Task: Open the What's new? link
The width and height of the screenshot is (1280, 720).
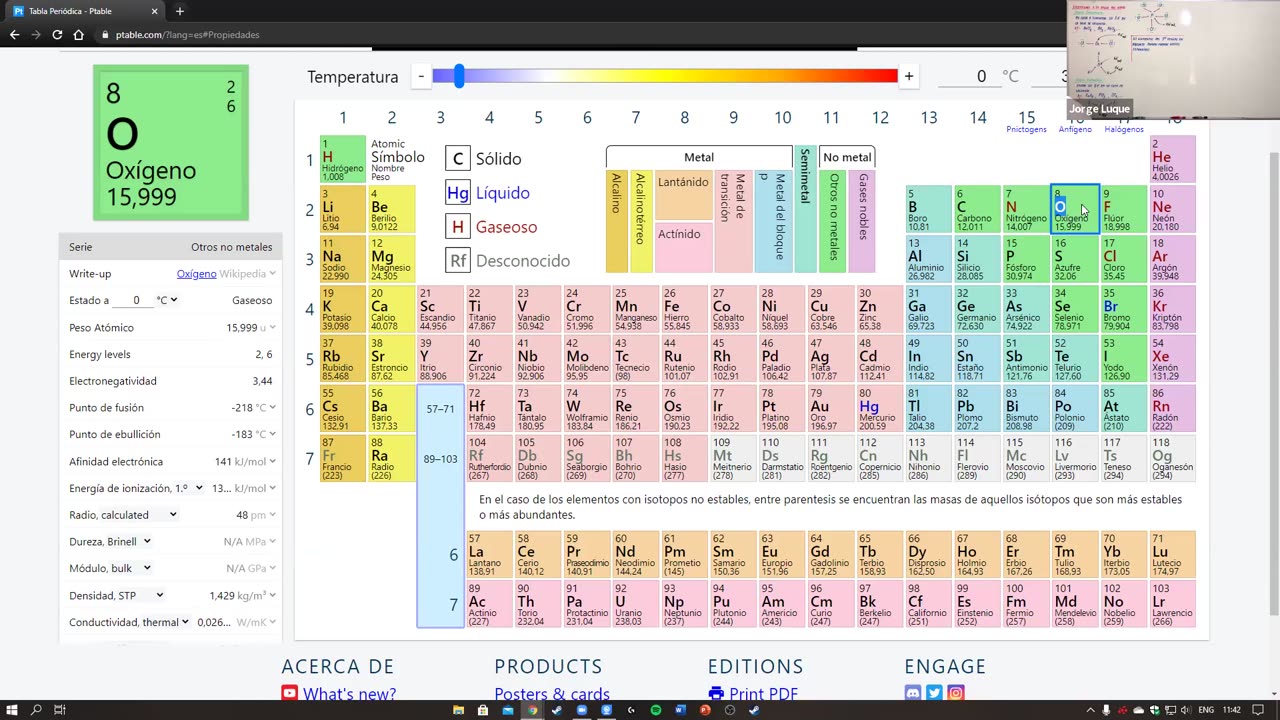Action: (x=349, y=694)
